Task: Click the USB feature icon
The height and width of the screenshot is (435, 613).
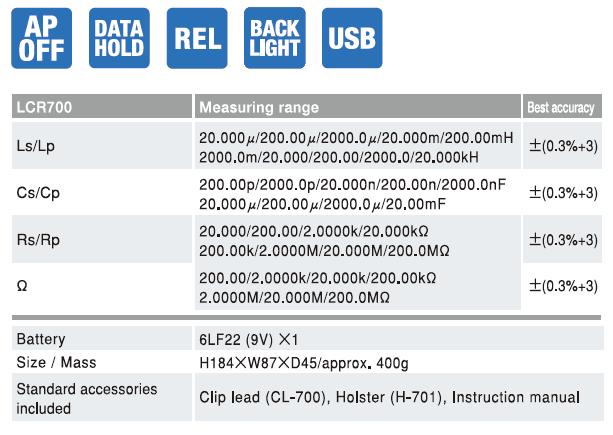Action: [x=352, y=38]
